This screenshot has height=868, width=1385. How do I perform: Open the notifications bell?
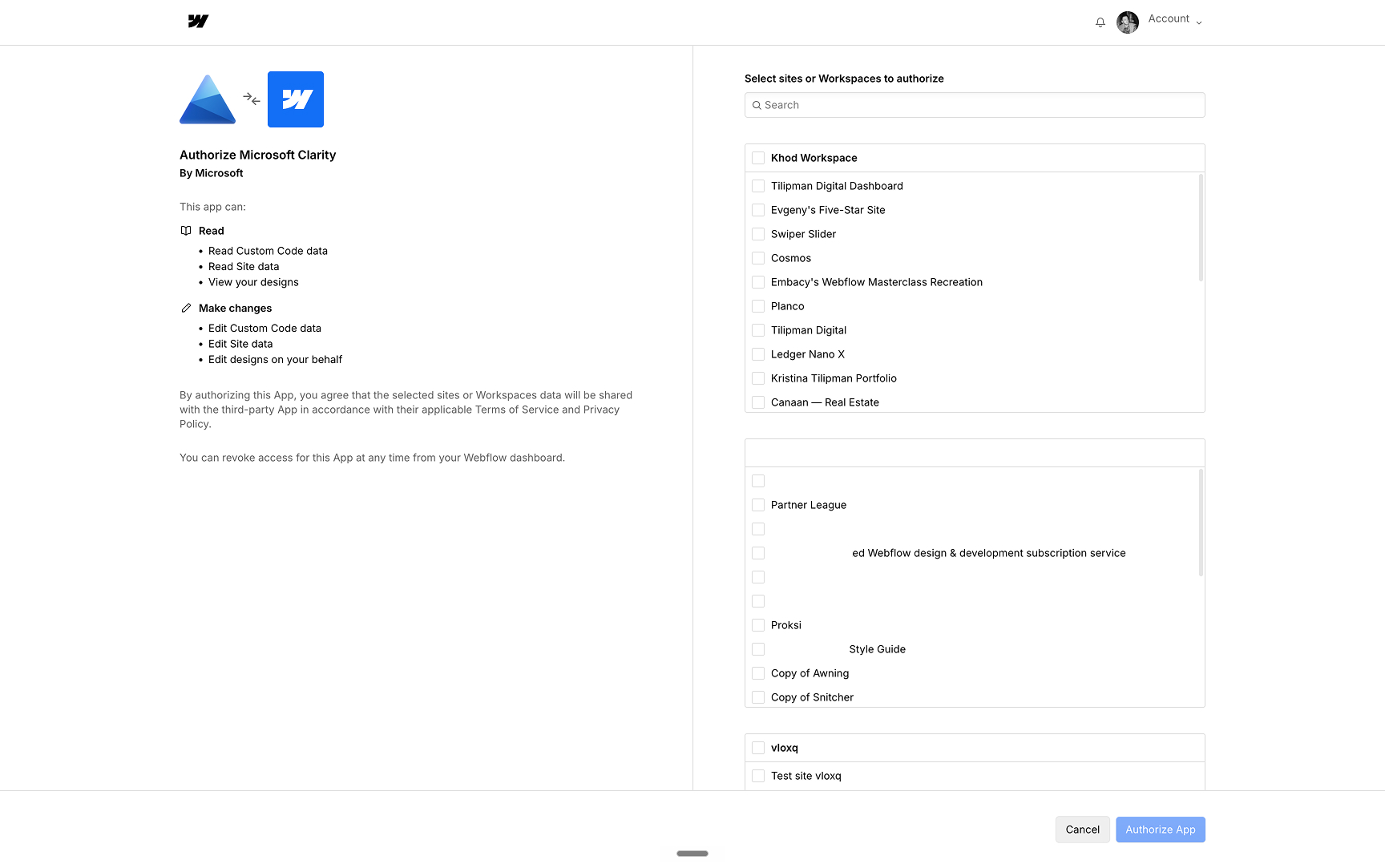pos(1100,22)
